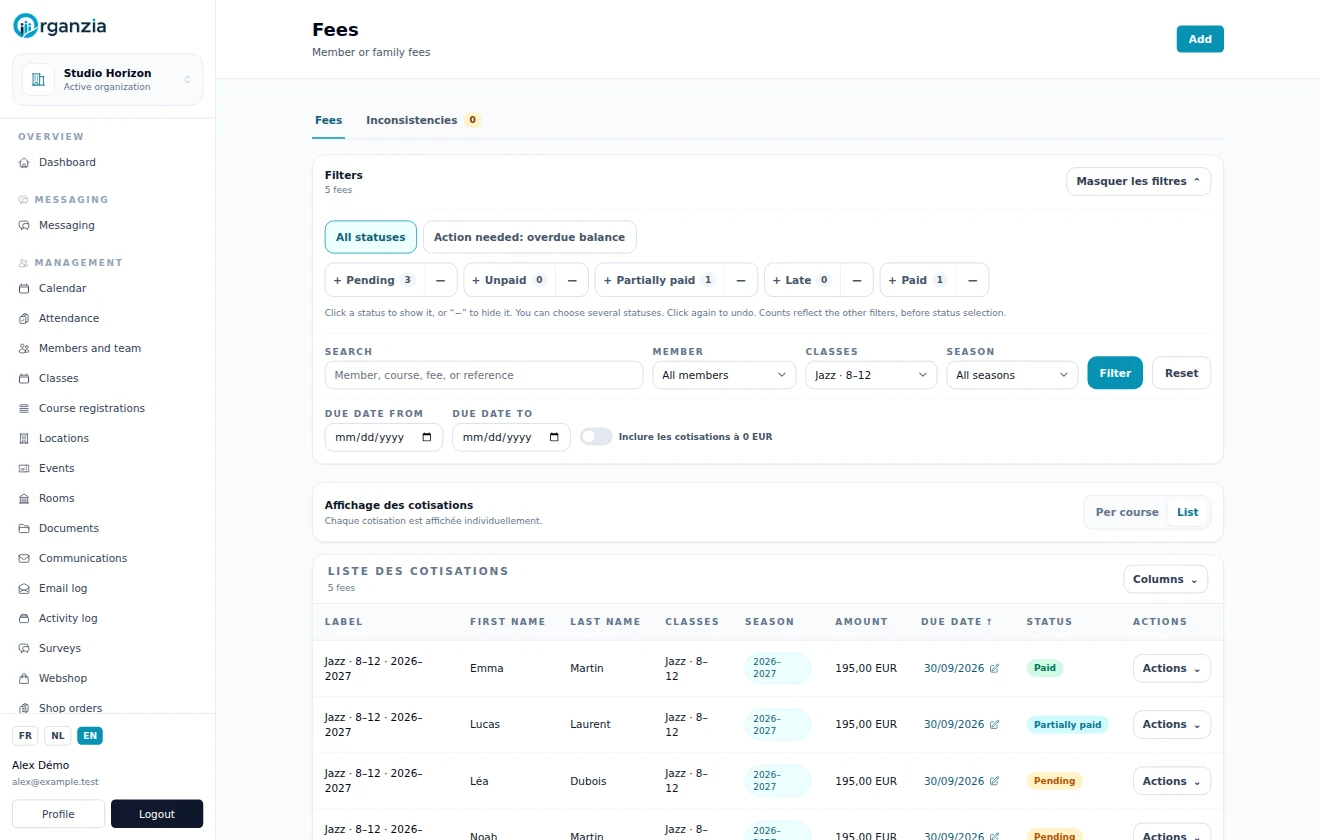Show the Unpaid status filter
The image size is (1320, 840).
click(508, 280)
